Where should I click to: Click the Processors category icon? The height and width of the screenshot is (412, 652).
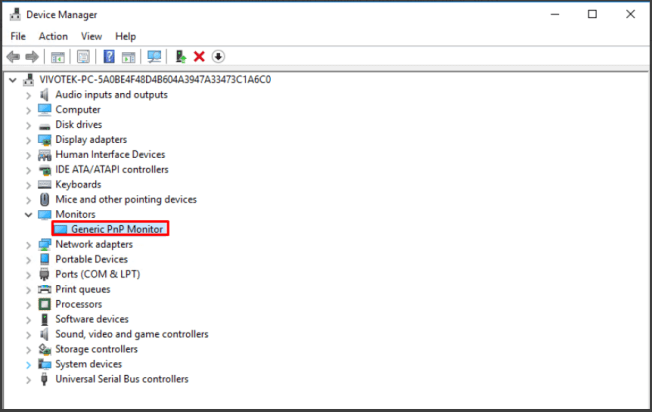pos(44,304)
